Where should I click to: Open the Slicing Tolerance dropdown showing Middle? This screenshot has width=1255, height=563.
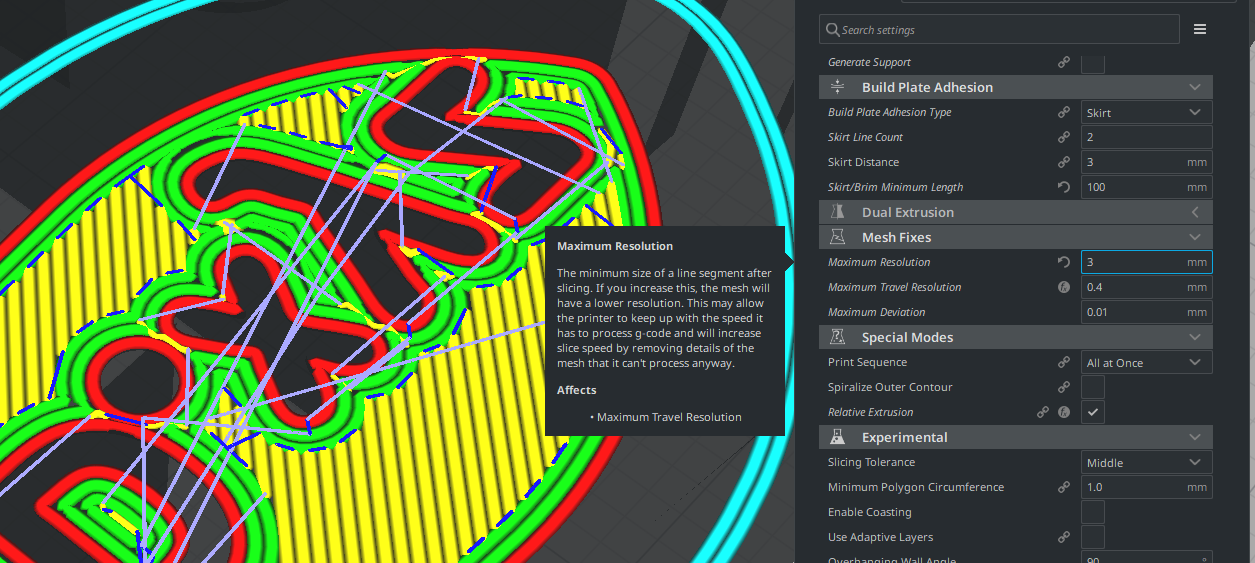(x=1147, y=462)
